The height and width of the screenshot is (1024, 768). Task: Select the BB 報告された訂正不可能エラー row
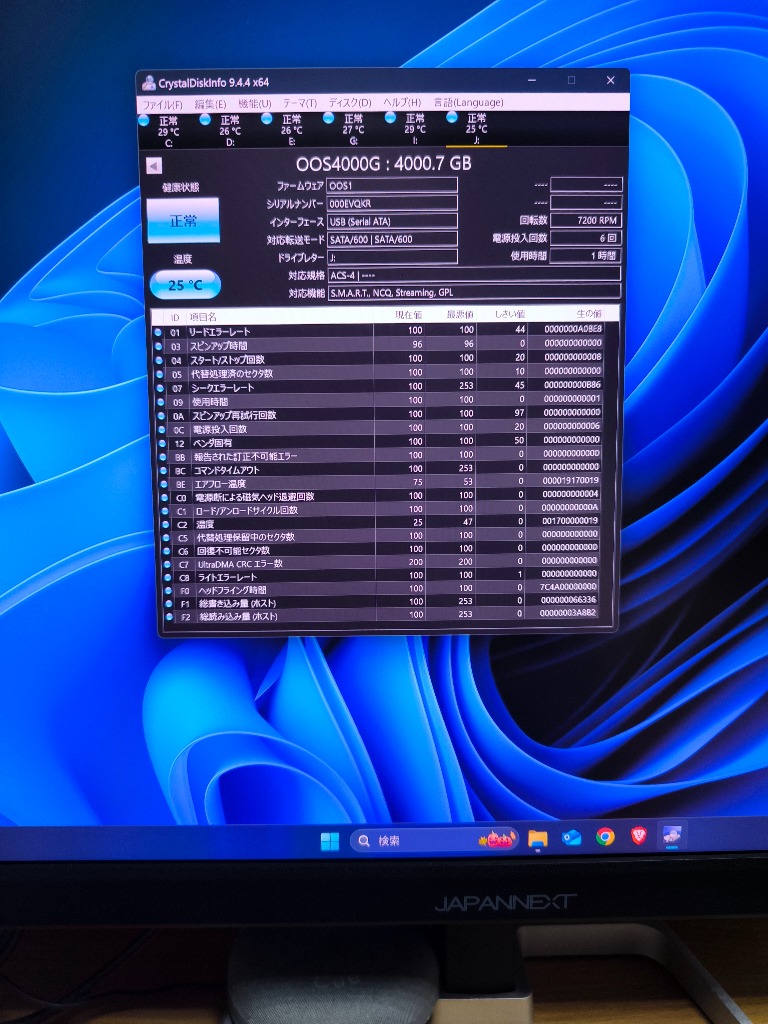point(381,455)
